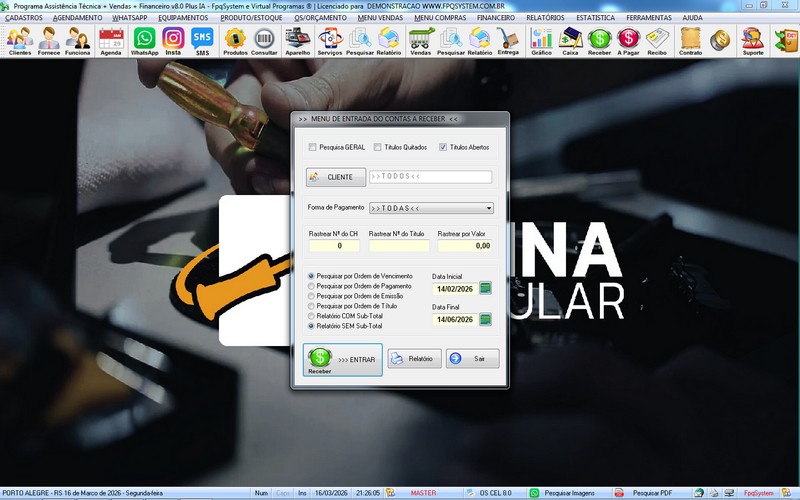Focus the Rastrear Nº do Título field

click(399, 246)
